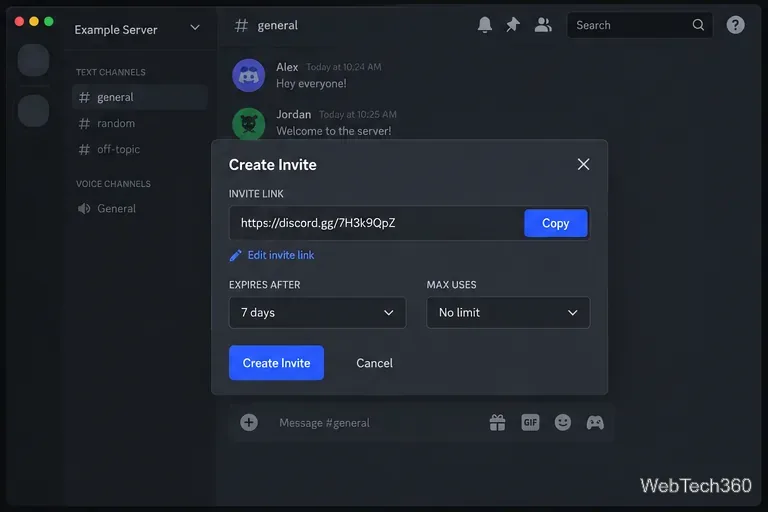Click Edit invite link
Viewport: 768px width, 512px height.
pos(281,255)
